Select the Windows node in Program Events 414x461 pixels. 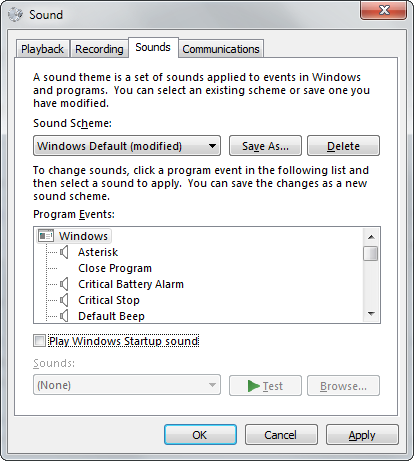click(83, 236)
